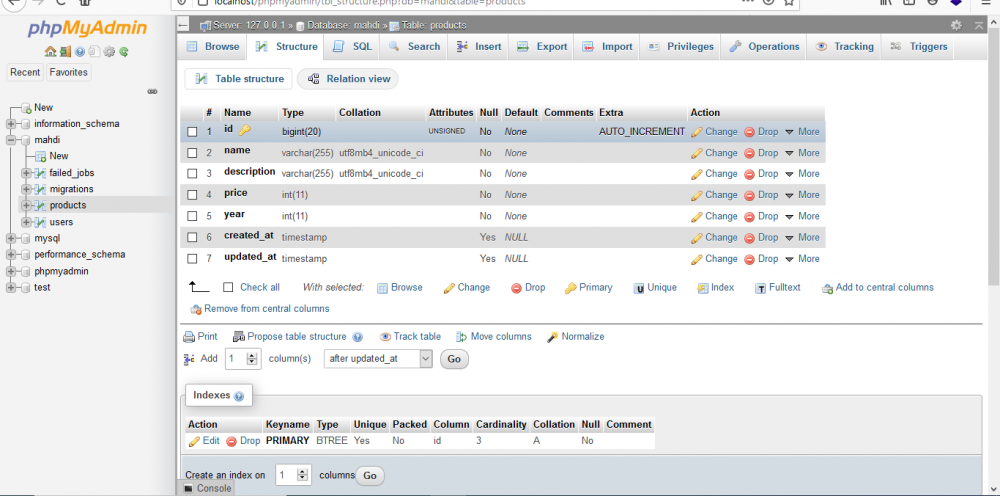Viewport: 1000px width, 496px height.
Task: Click the Normalize wrench icon
Action: (x=553, y=337)
